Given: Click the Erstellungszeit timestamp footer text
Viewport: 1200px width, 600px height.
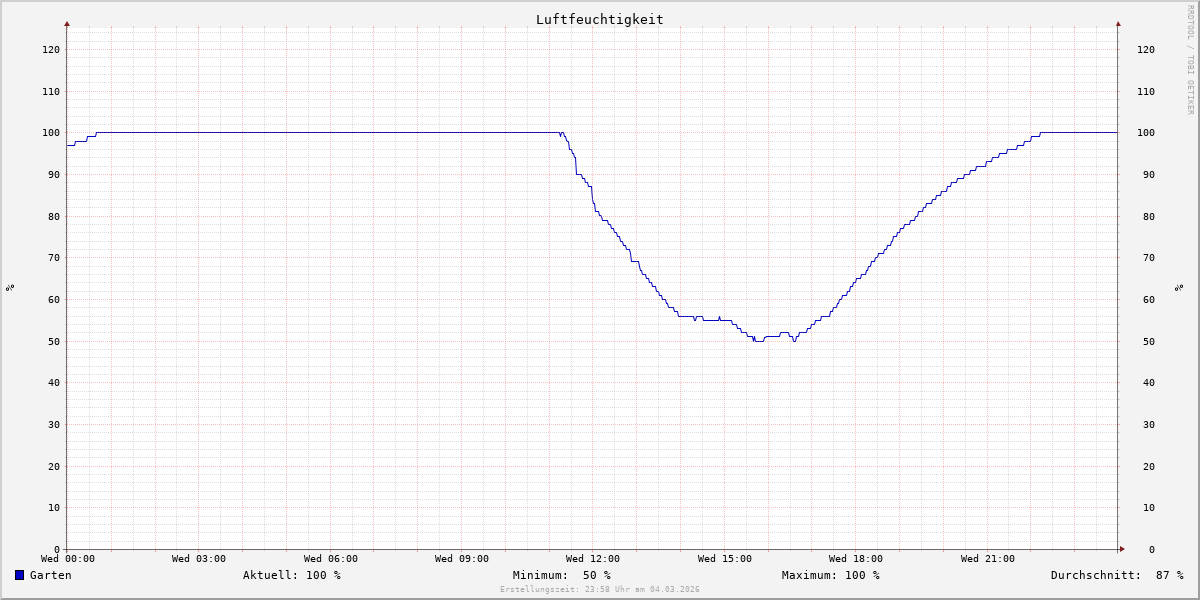Looking at the screenshot, I should pyautogui.click(x=599, y=589).
